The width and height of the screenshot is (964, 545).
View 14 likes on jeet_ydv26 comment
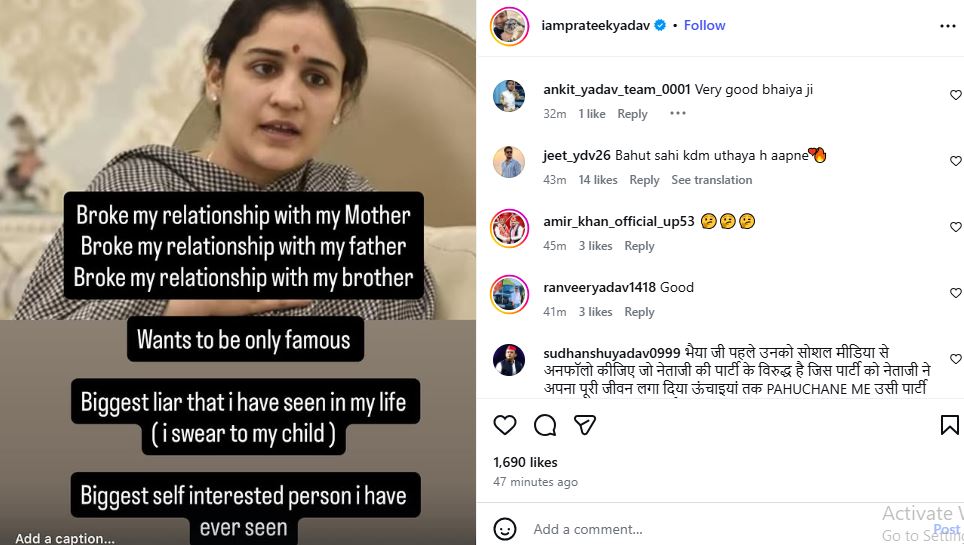click(x=598, y=180)
